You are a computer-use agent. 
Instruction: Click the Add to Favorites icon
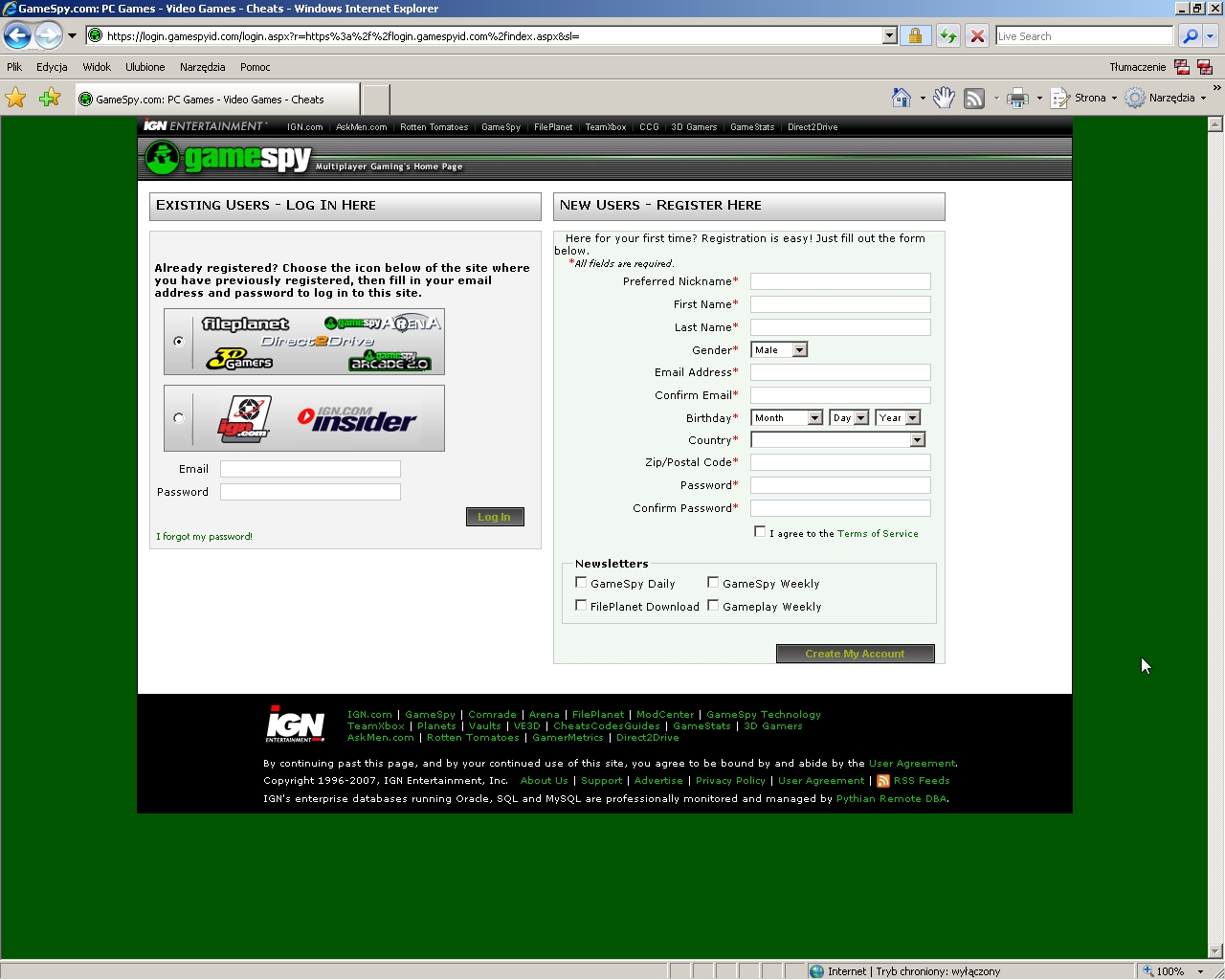pyautogui.click(x=50, y=98)
